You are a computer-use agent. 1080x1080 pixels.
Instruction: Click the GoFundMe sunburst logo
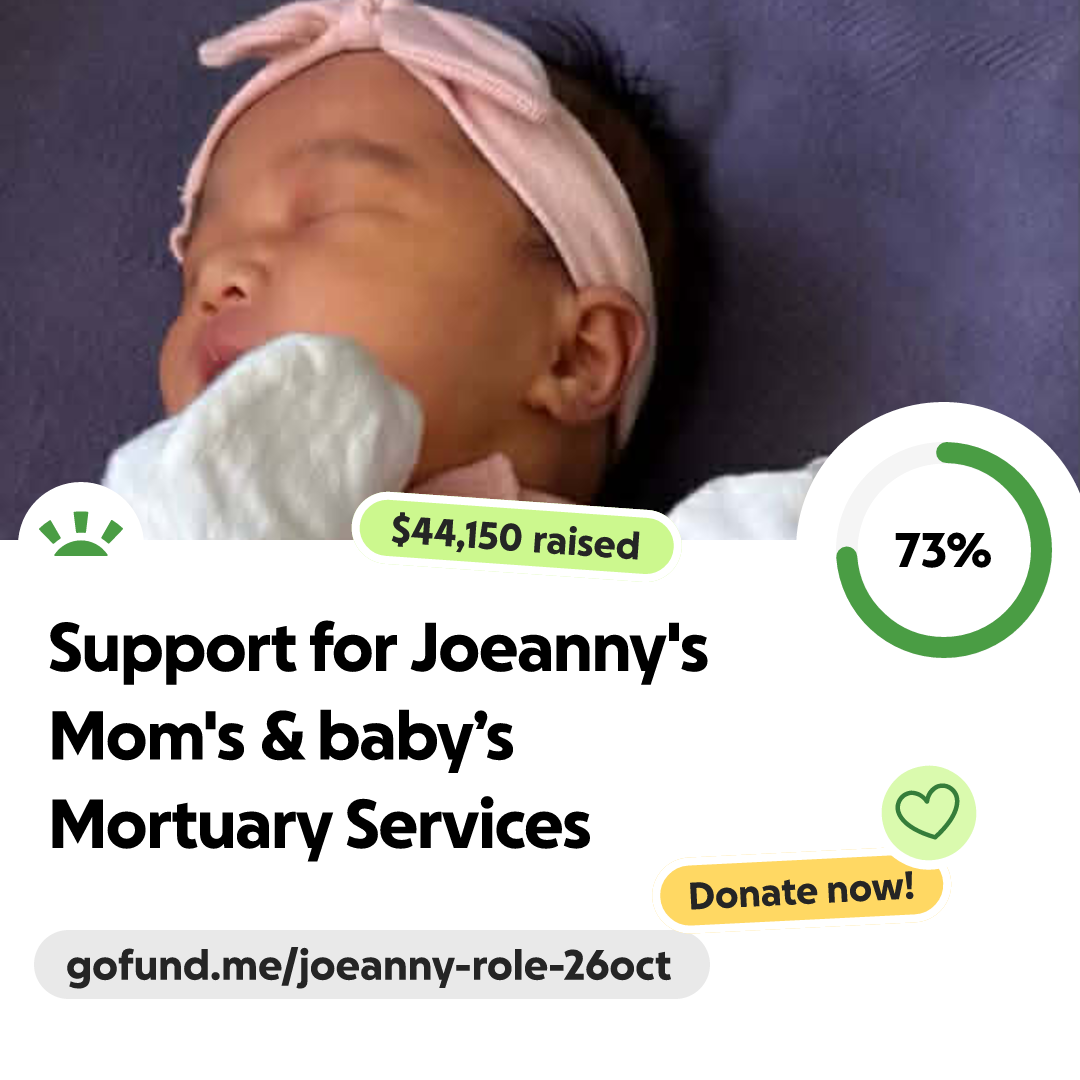[81, 534]
